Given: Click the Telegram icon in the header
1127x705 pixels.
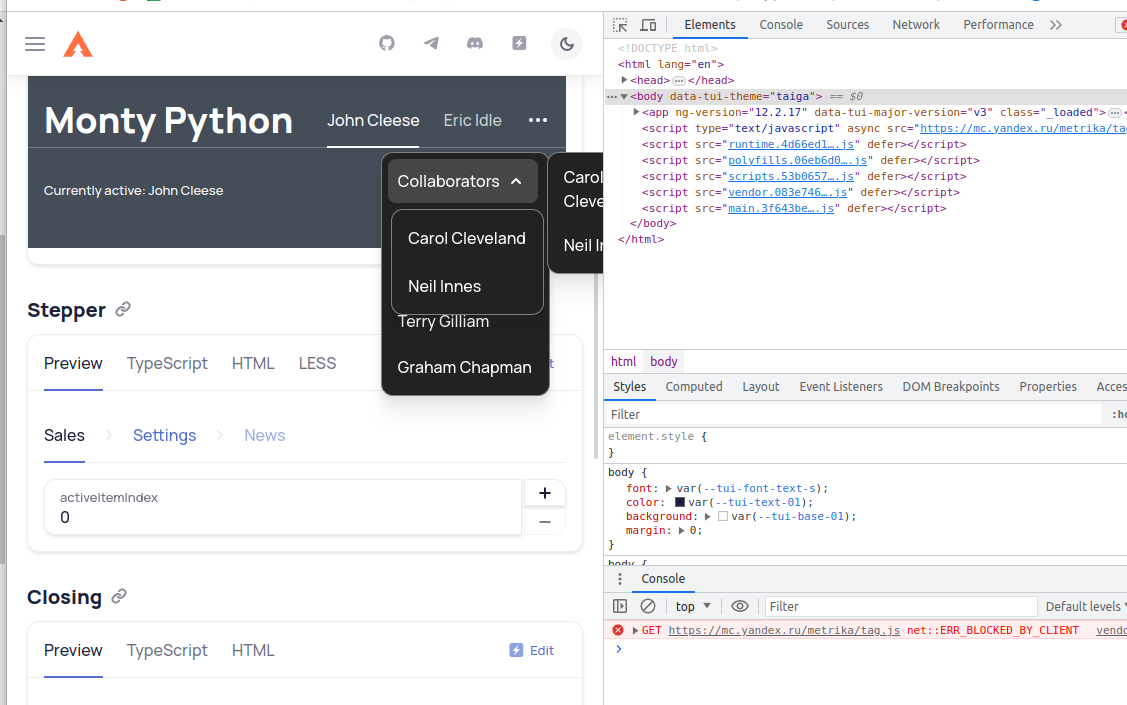Looking at the screenshot, I should tap(431, 44).
